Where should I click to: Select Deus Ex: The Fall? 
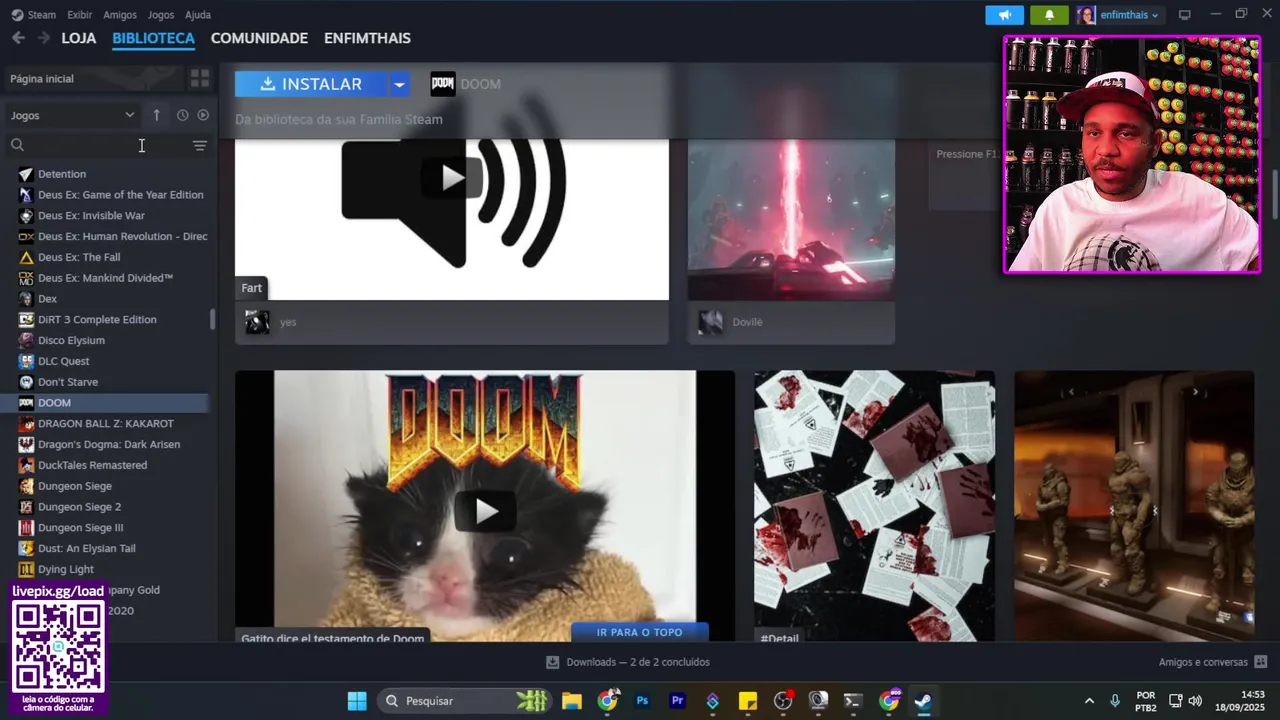pos(79,257)
